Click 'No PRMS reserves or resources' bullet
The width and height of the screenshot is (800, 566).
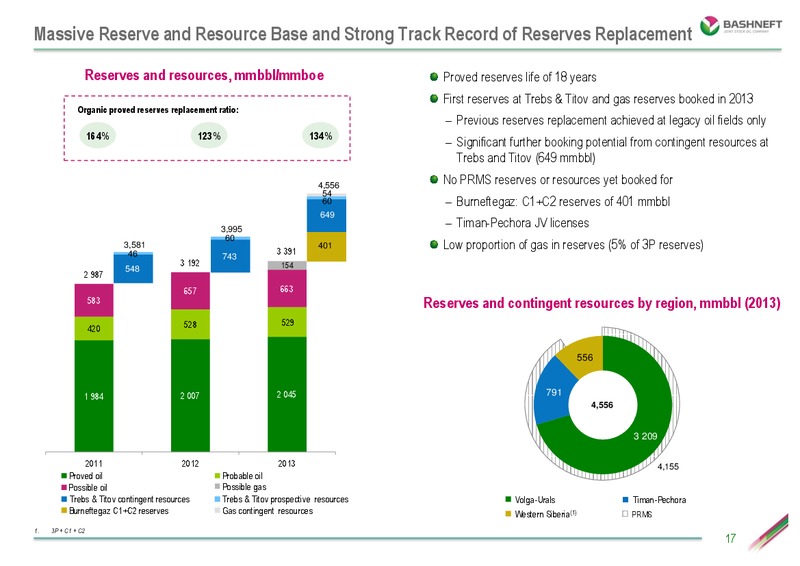click(x=558, y=180)
